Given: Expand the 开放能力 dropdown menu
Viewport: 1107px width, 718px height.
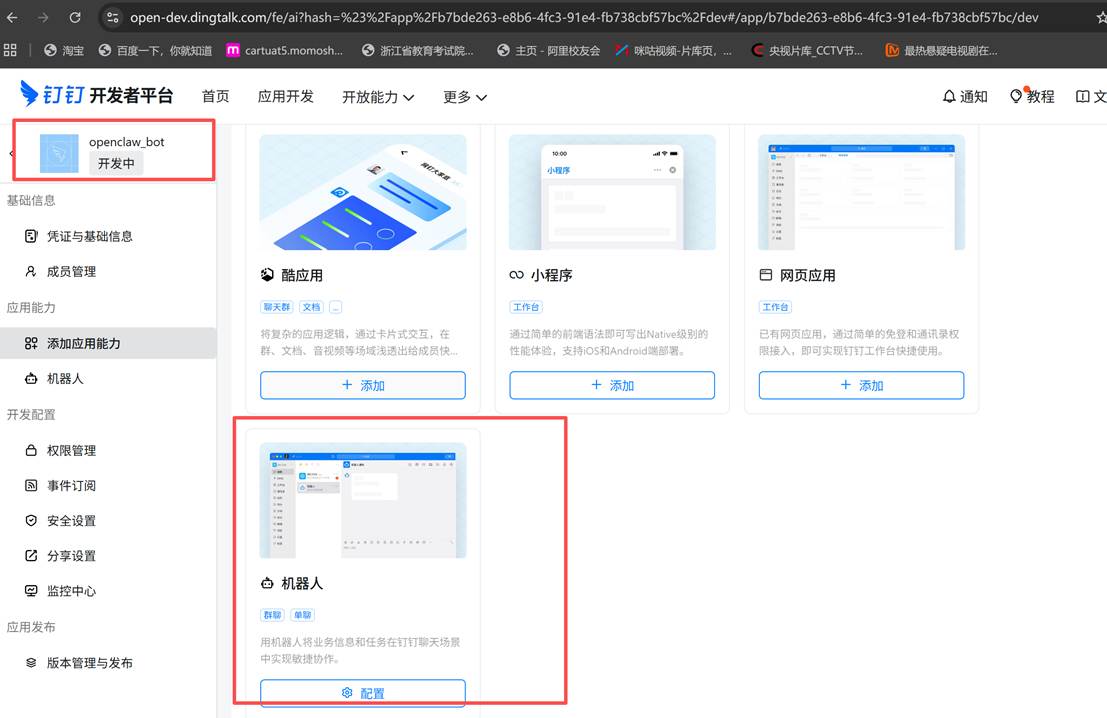Looking at the screenshot, I should [x=378, y=97].
